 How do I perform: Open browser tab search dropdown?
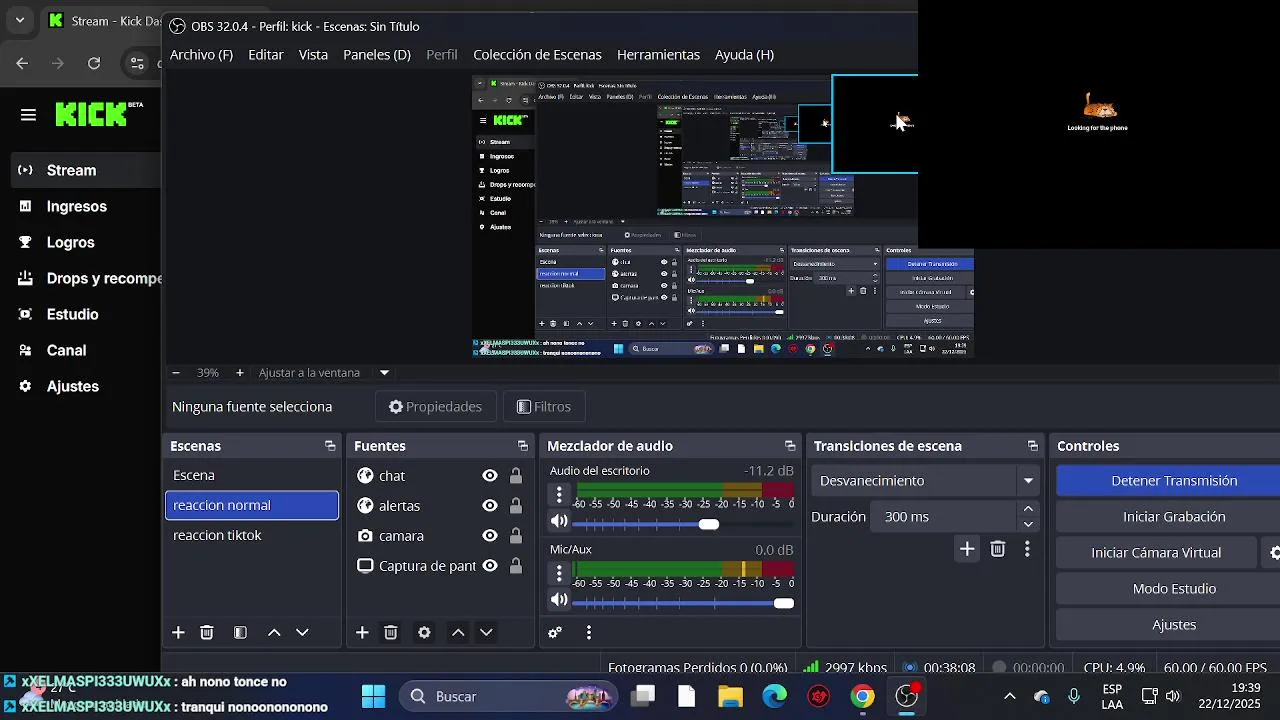[20, 20]
